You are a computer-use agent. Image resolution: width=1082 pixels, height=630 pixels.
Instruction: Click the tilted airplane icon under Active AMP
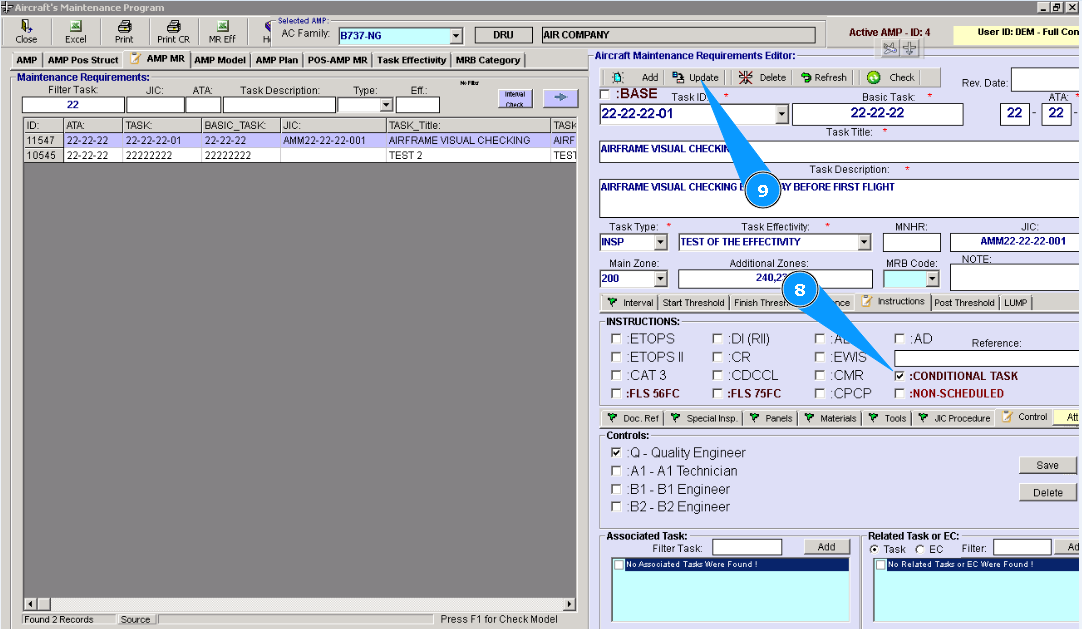[x=890, y=48]
